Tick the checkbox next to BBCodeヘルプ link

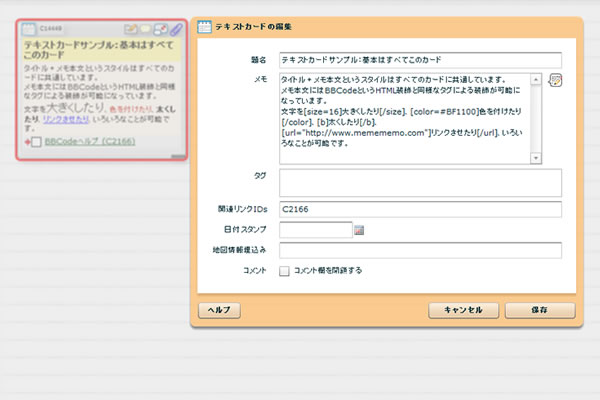pos(38,142)
